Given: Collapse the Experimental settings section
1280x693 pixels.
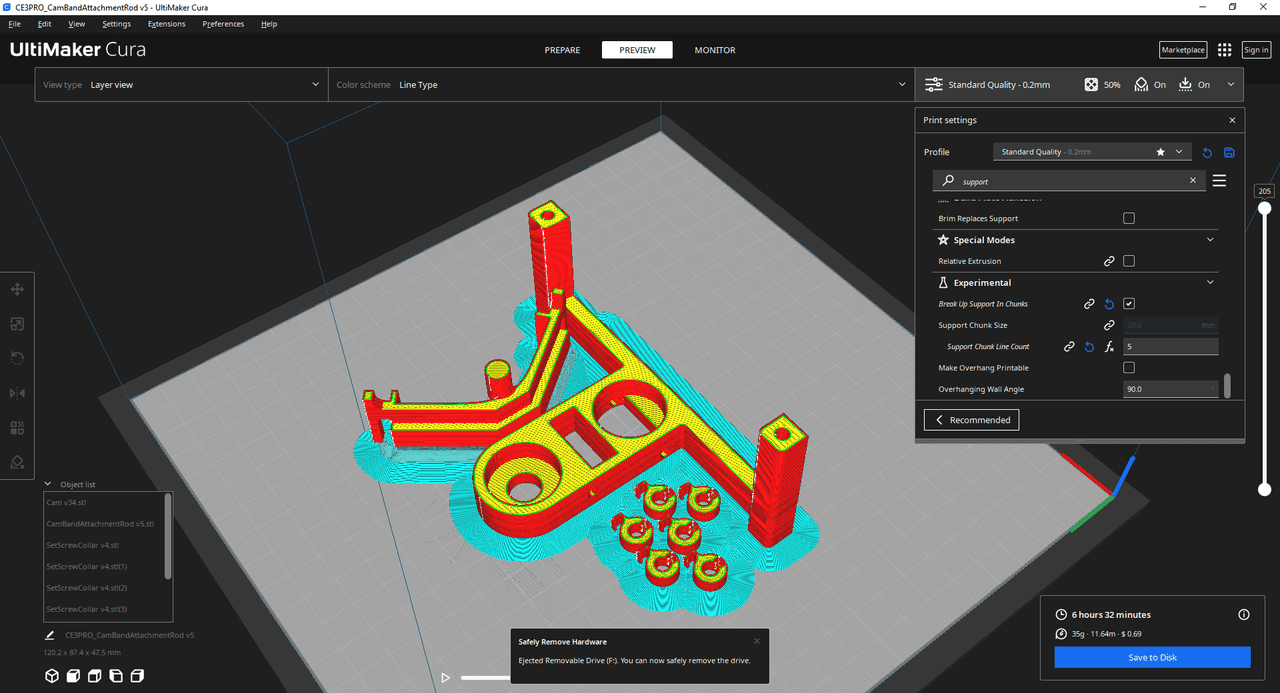Looking at the screenshot, I should point(1210,283).
